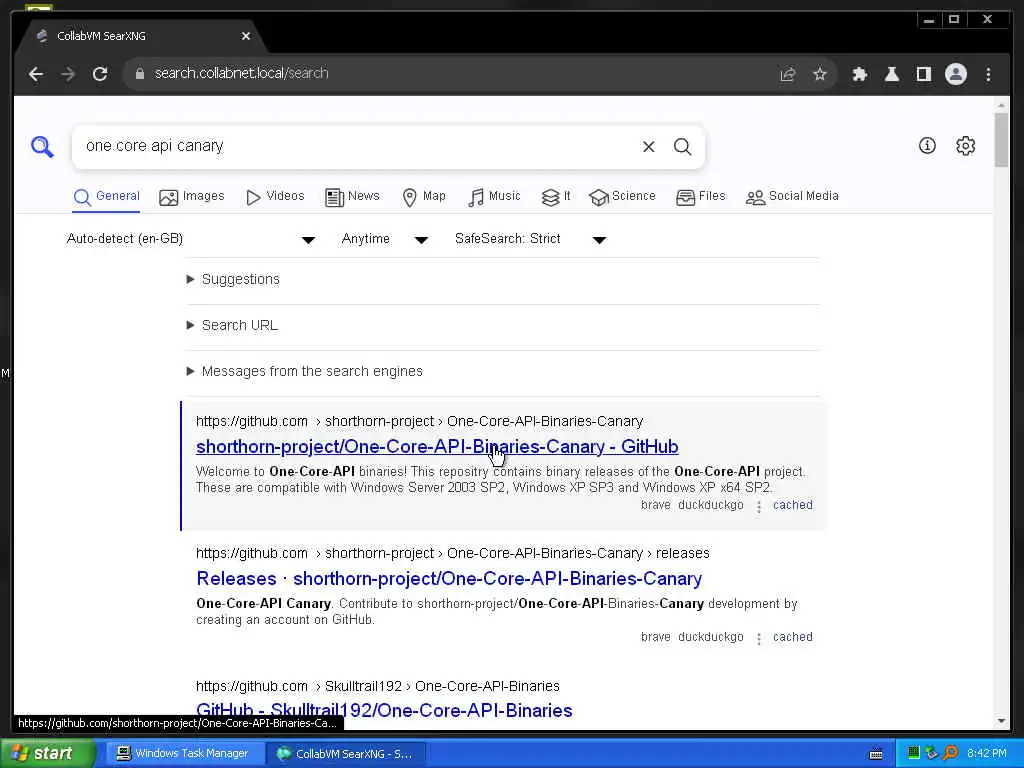This screenshot has height=768, width=1024.
Task: Click scrollbar down arrow
Action: pyautogui.click(x=1001, y=721)
